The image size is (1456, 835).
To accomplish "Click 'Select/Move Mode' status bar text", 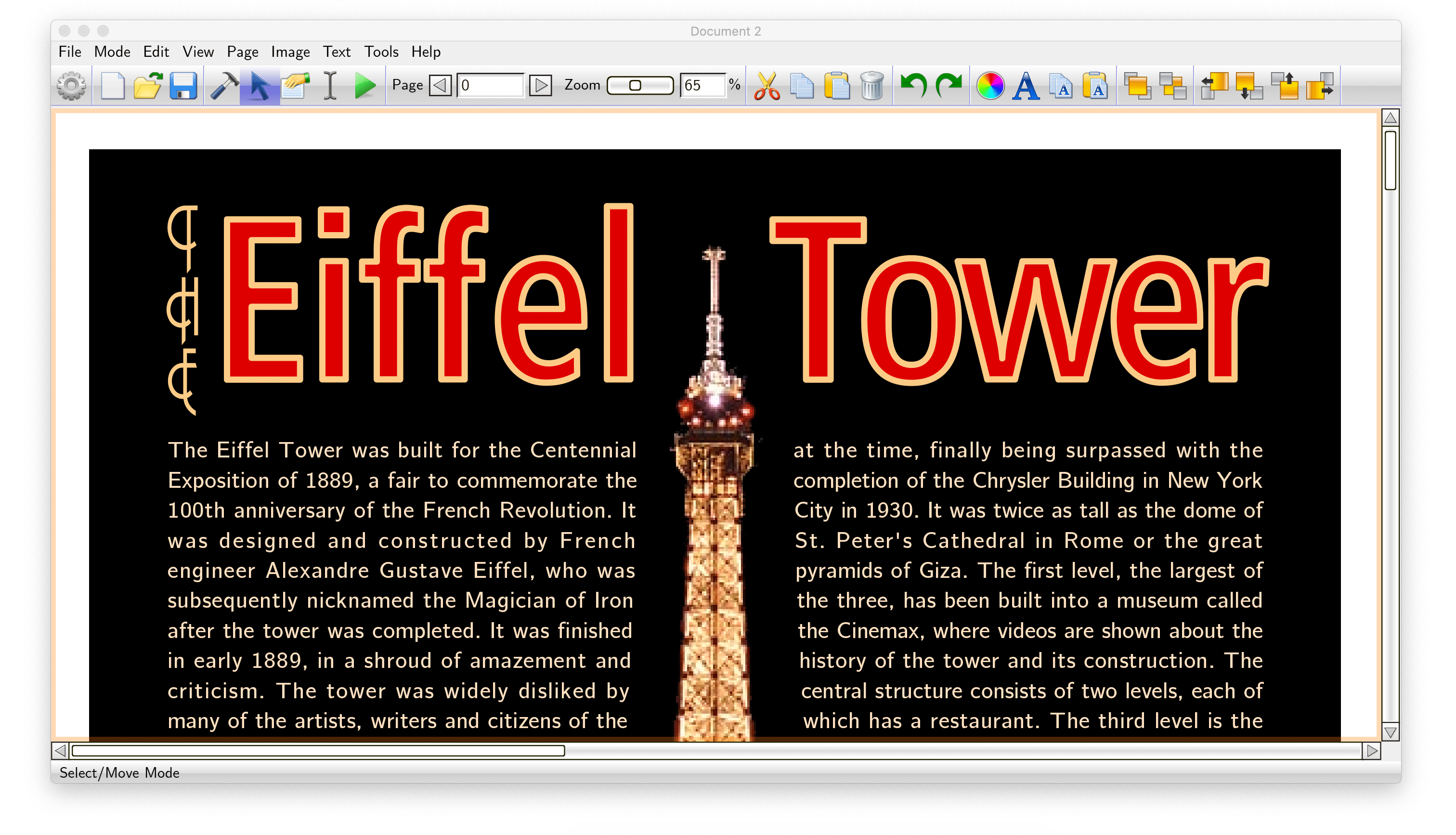I will click(x=119, y=773).
